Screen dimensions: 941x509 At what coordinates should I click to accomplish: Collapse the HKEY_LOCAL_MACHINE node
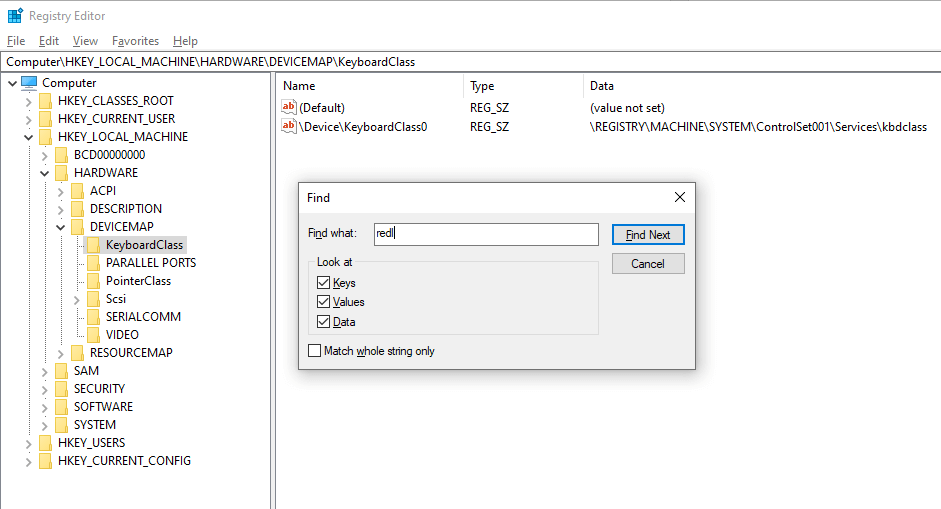click(28, 137)
